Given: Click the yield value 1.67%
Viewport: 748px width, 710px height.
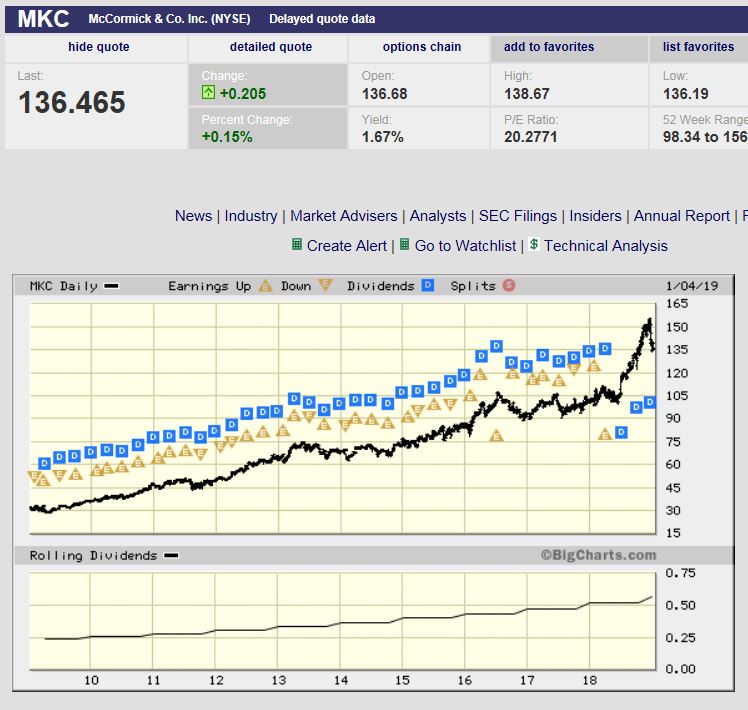Looking at the screenshot, I should pyautogui.click(x=383, y=137).
